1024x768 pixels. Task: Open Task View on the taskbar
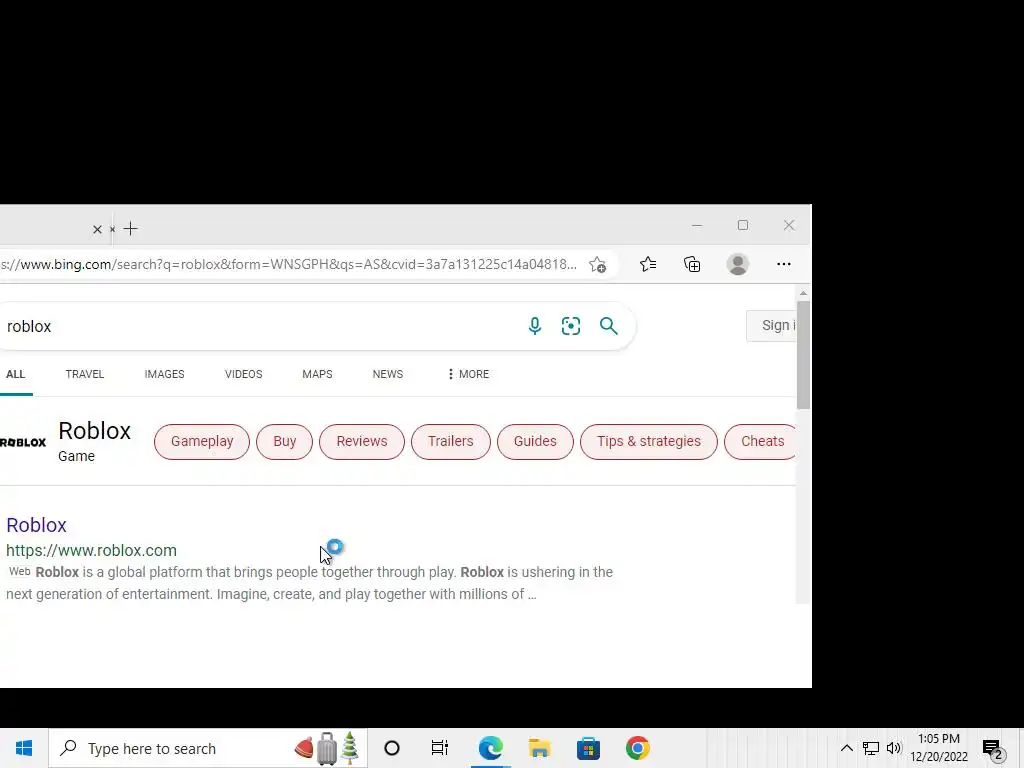[440, 748]
